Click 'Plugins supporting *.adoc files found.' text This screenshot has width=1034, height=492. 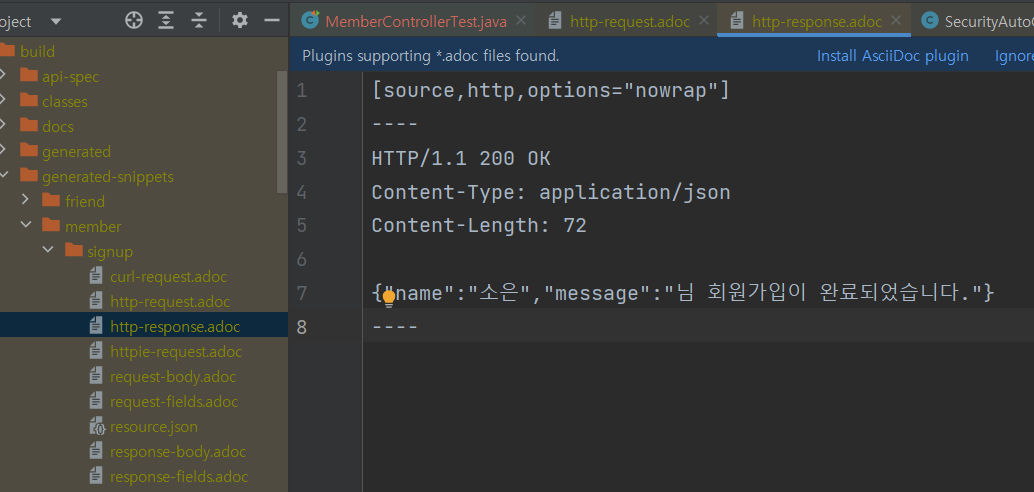tap(431, 56)
